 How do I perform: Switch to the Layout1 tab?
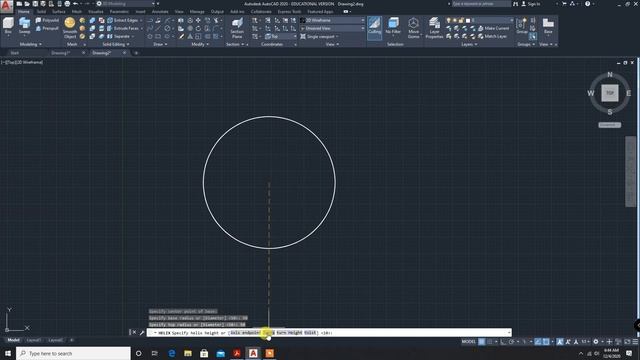[x=33, y=340]
